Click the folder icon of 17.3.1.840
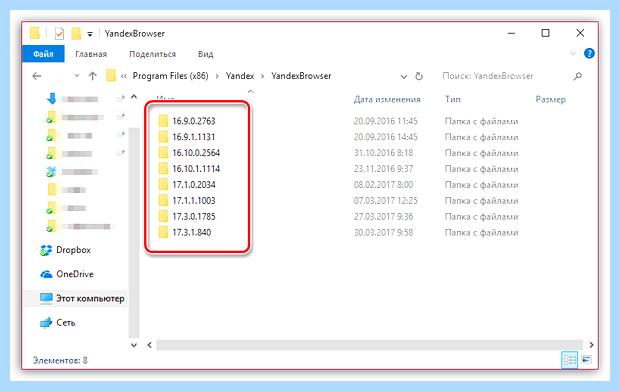The width and height of the screenshot is (620, 391). pyautogui.click(x=163, y=232)
